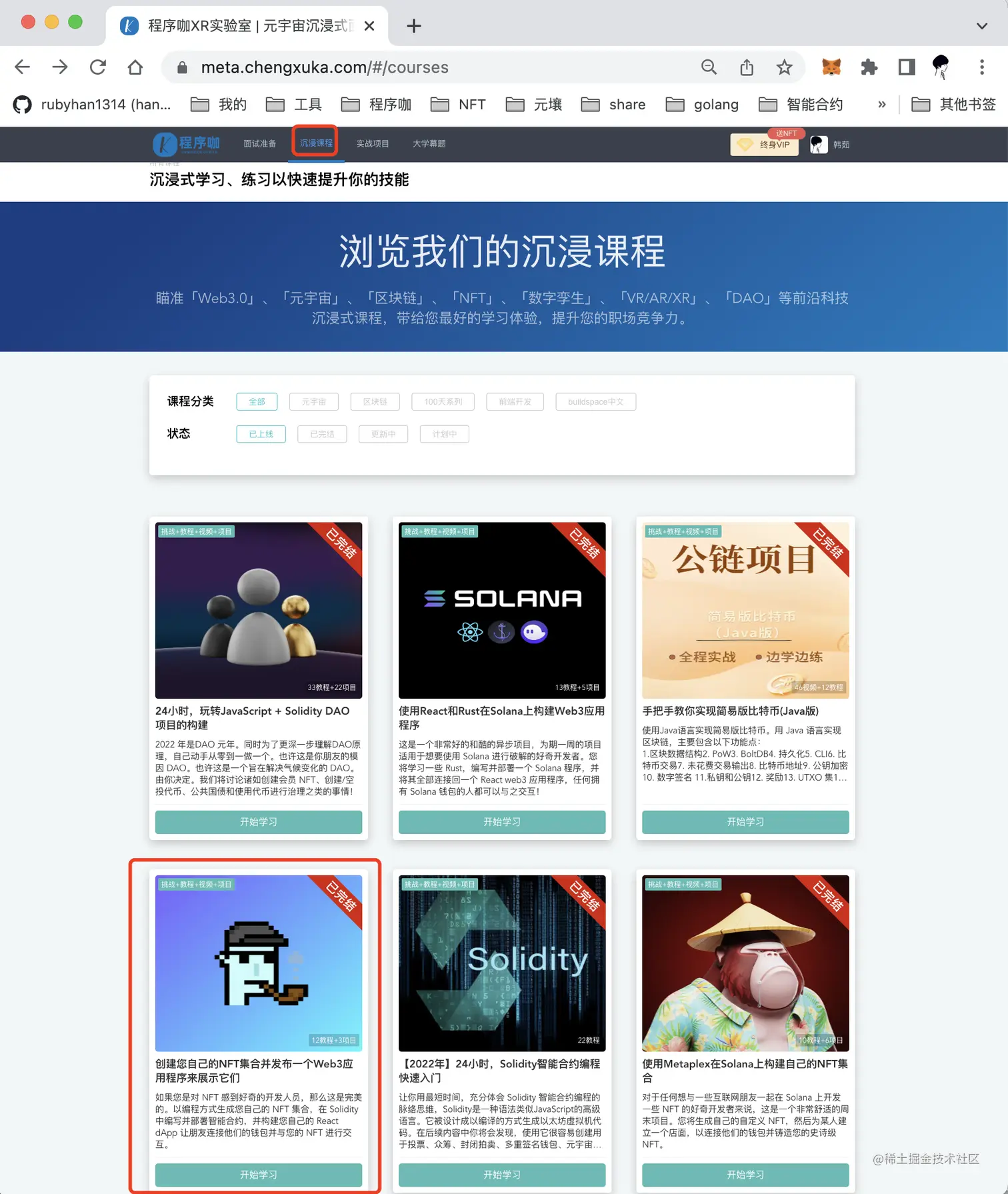
Task: Open the 其他书签 folder
Action: tap(953, 105)
